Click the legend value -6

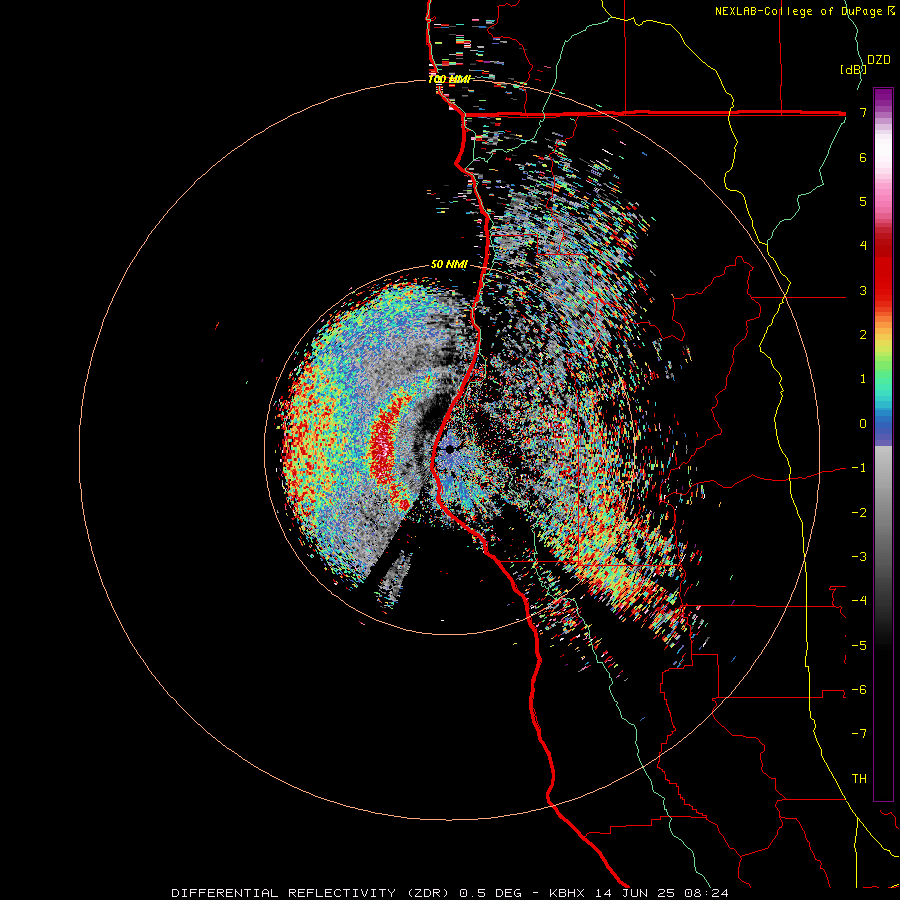tap(859, 690)
